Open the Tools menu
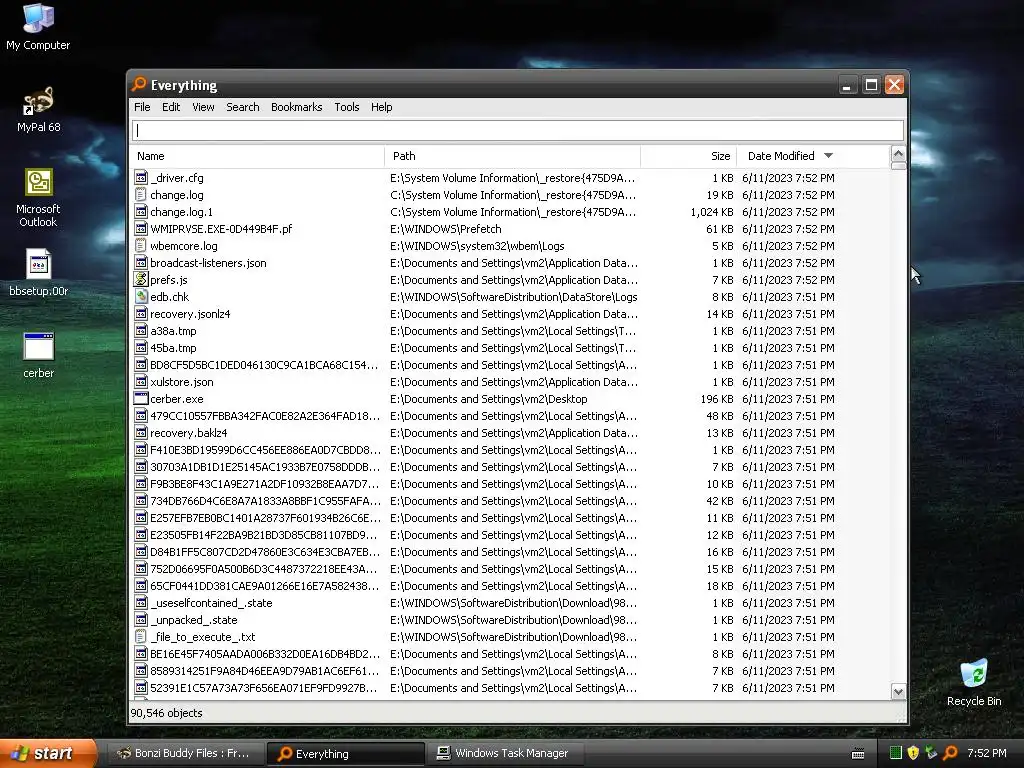This screenshot has height=768, width=1024. [347, 107]
